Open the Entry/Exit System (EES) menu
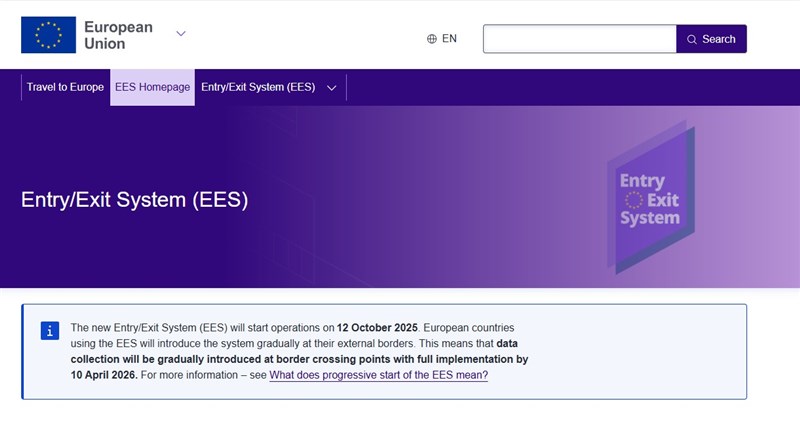Viewport: 800px width, 423px height. tap(258, 87)
